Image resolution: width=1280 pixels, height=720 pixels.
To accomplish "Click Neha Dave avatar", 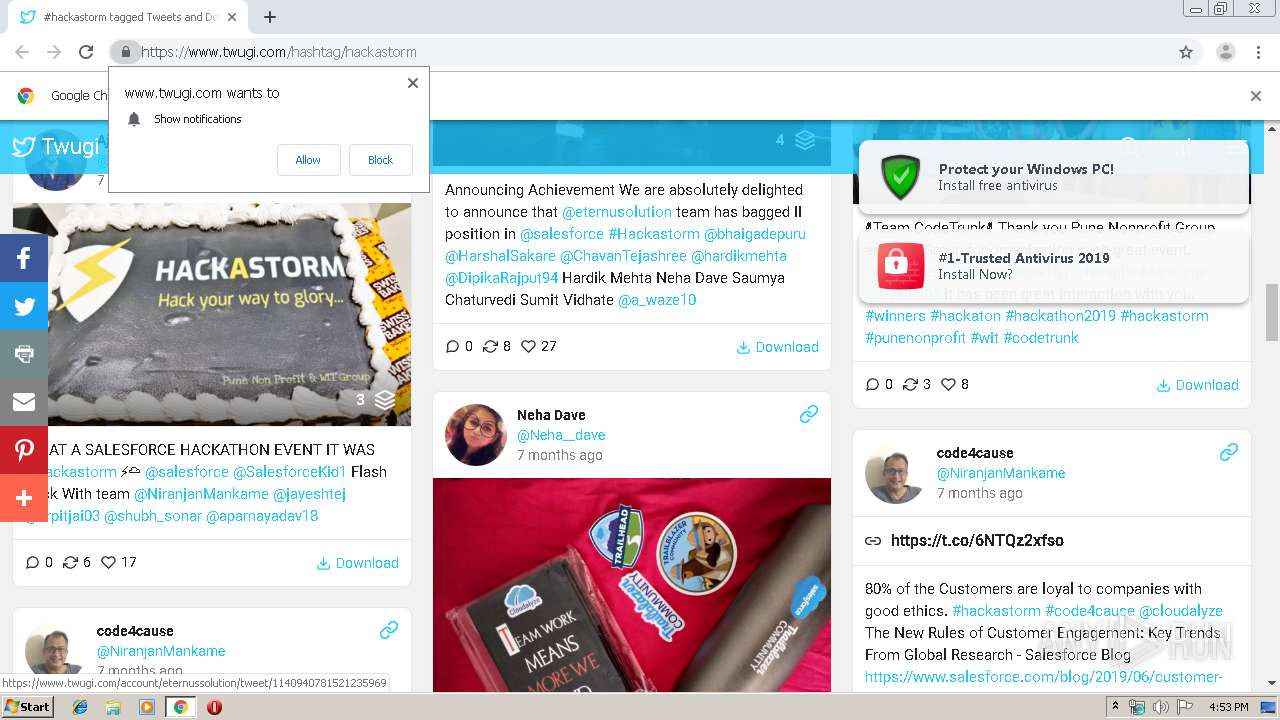I will click(476, 435).
